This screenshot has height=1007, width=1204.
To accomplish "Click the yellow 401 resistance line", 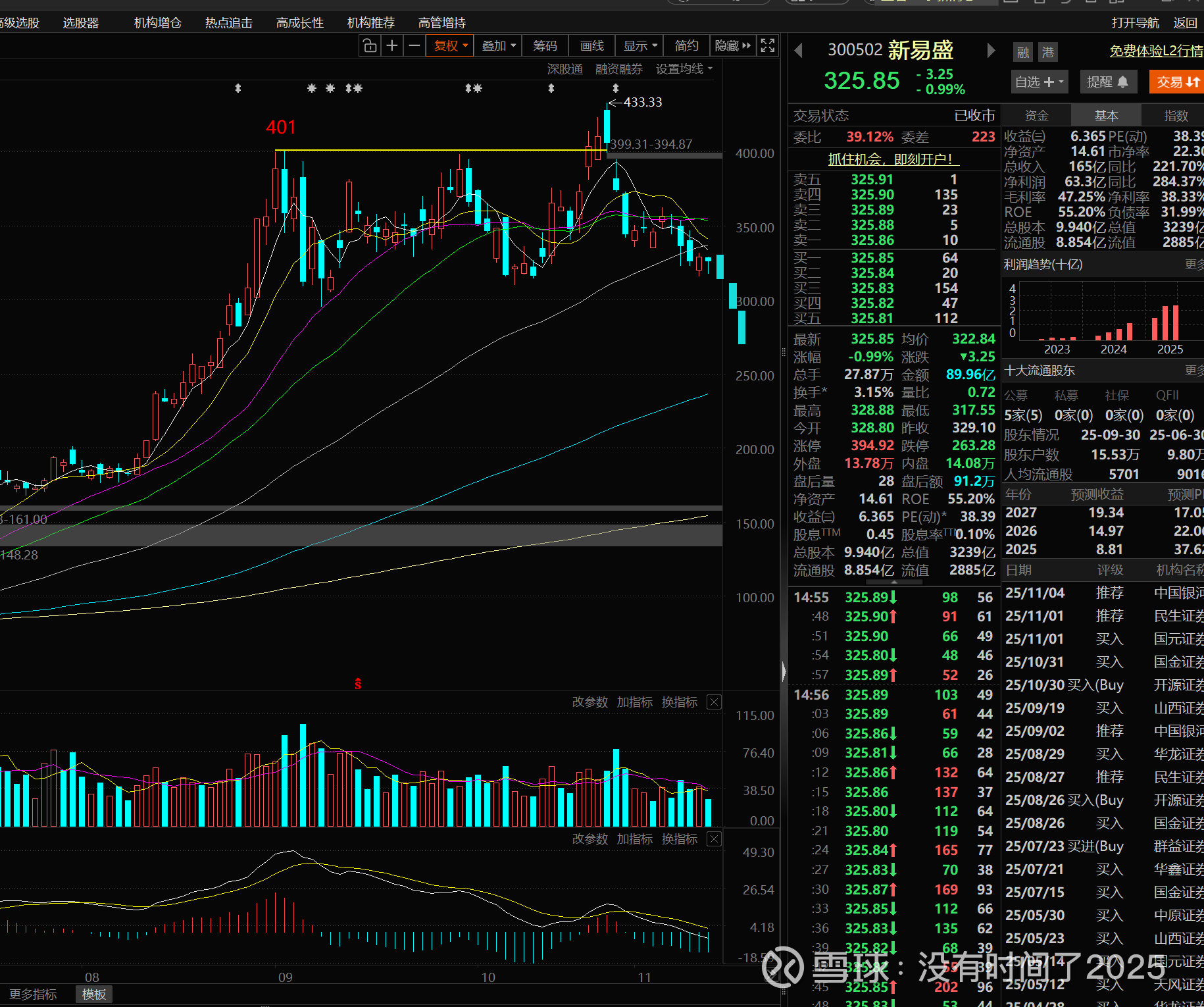I will (x=441, y=151).
